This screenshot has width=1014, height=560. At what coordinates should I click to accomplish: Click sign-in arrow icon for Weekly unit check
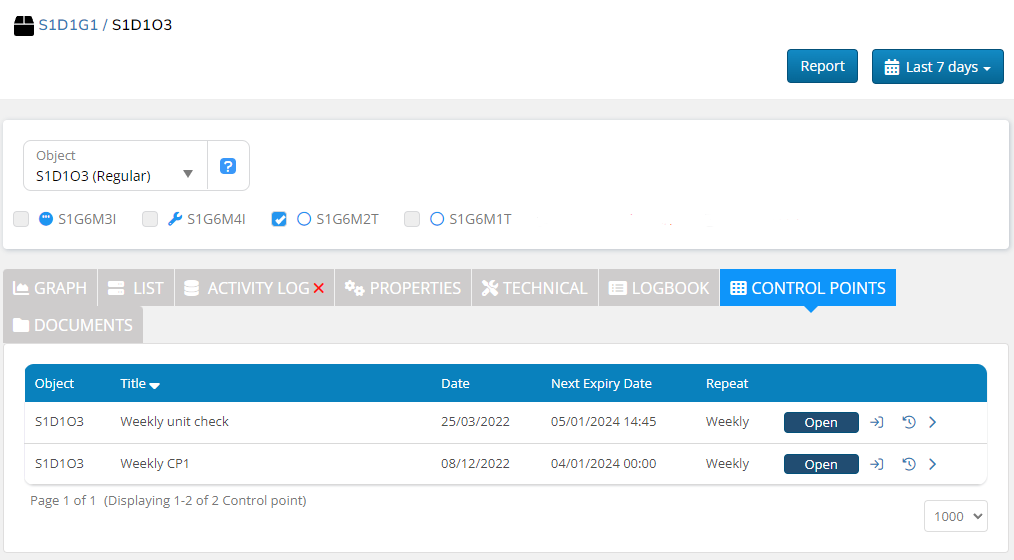(877, 422)
